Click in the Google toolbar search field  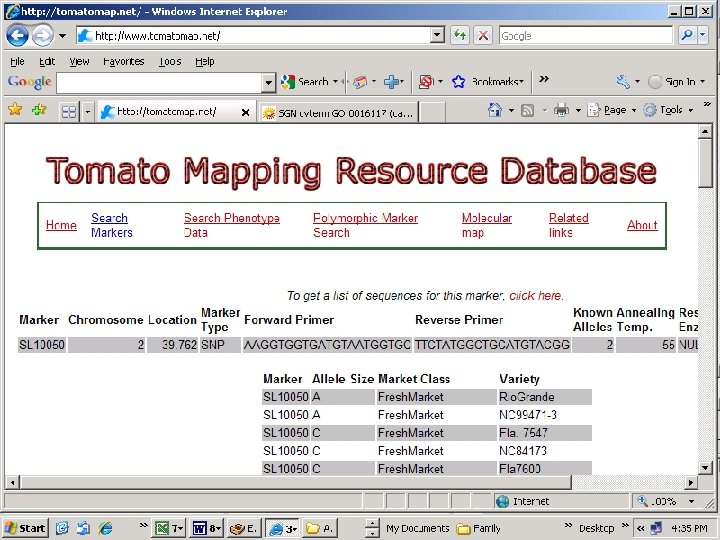[x=158, y=82]
